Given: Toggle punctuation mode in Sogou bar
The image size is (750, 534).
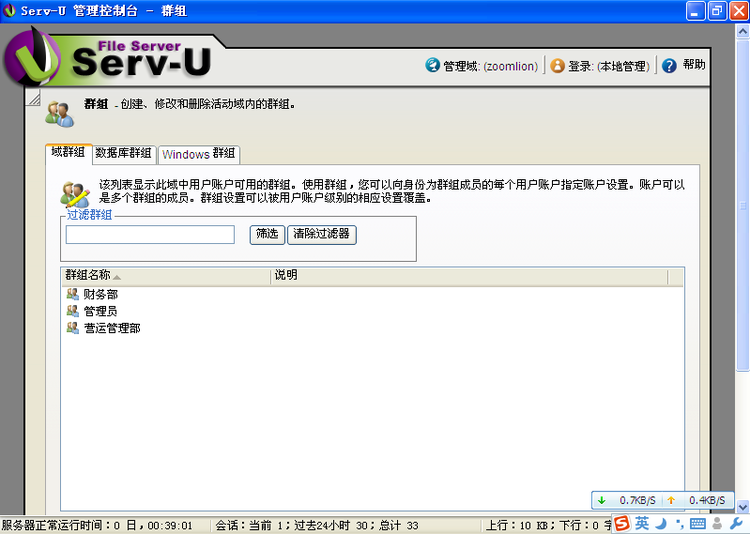Looking at the screenshot, I should (678, 523).
